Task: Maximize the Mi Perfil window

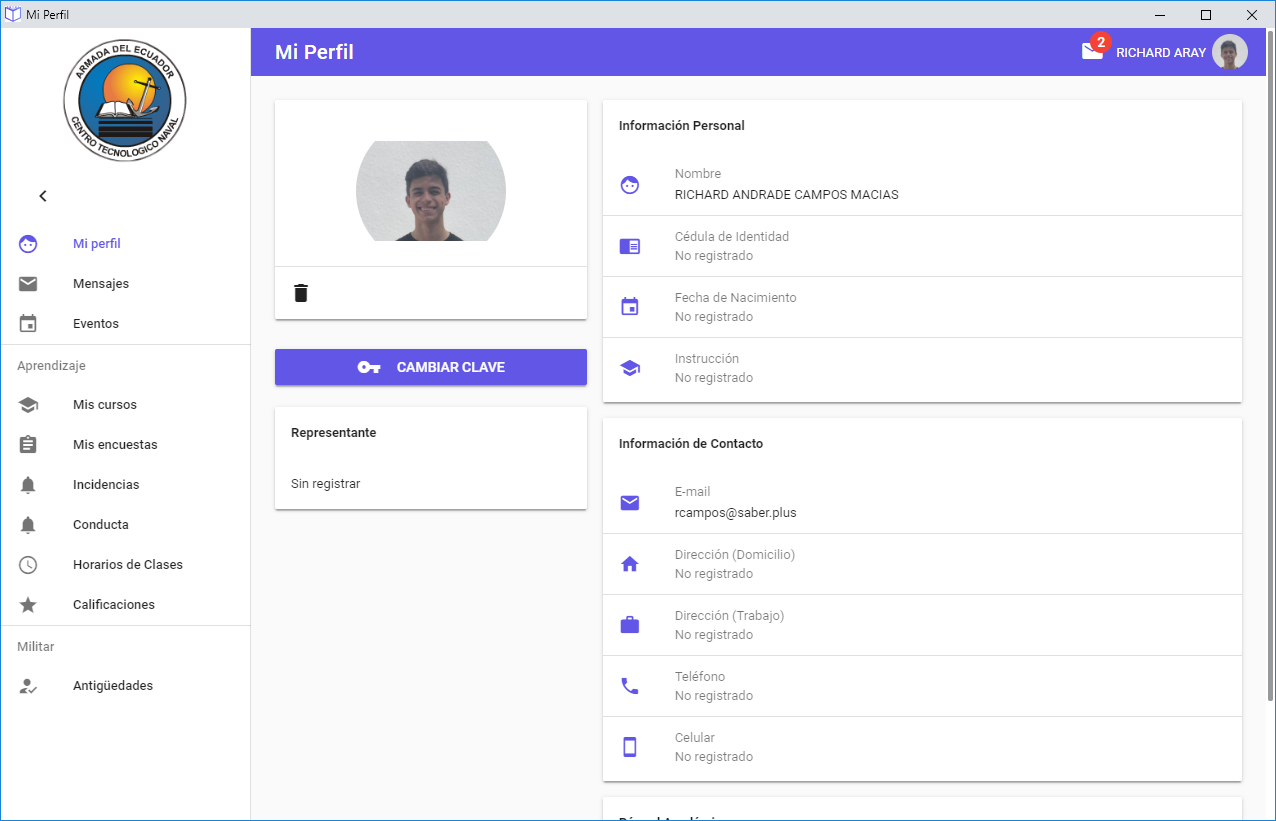Action: pos(1206,14)
